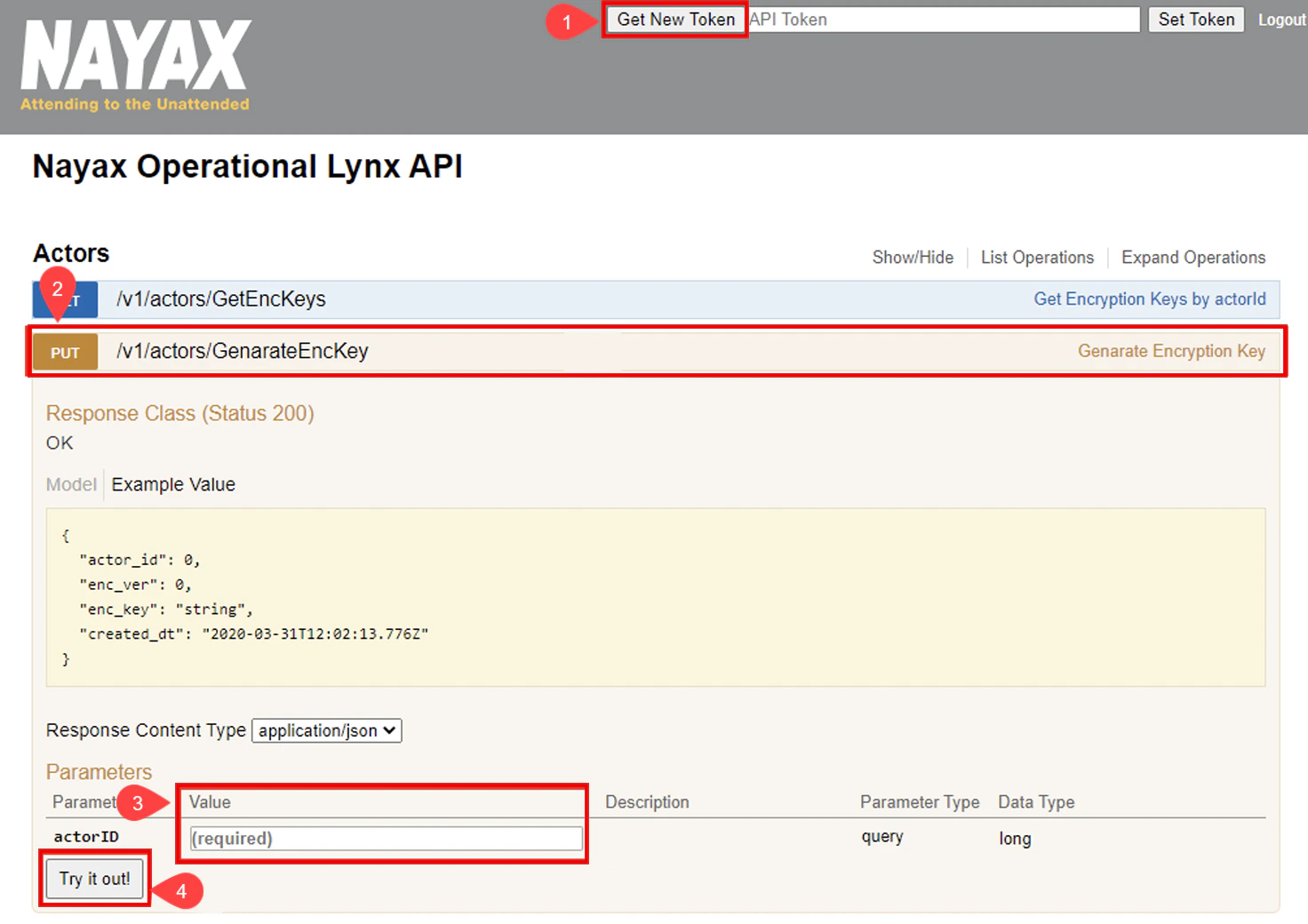Click the PUT method badge
This screenshot has height=924, width=1308.
click(x=65, y=353)
